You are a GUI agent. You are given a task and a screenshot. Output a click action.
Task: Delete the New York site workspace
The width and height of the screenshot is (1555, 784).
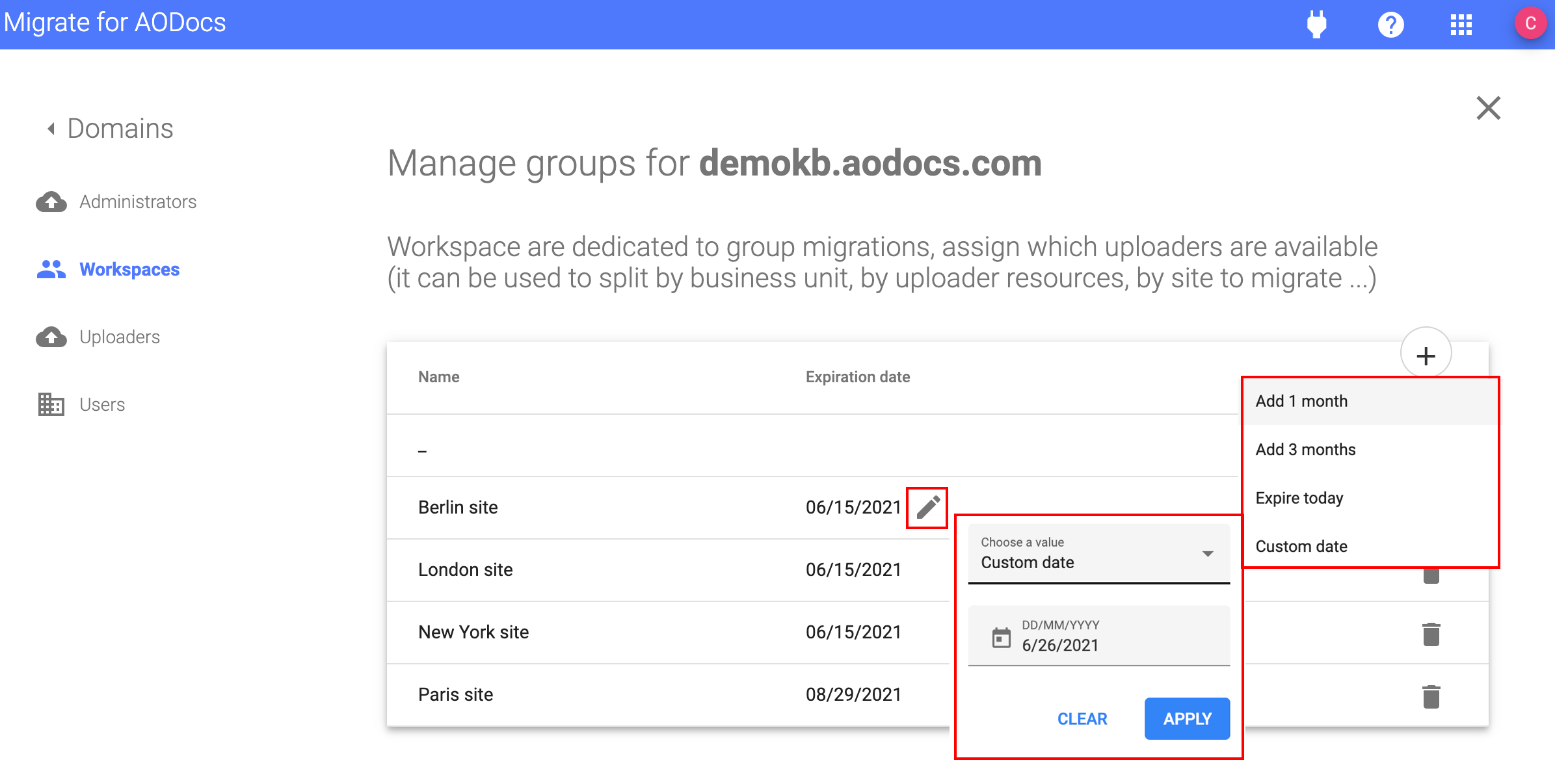[x=1431, y=634]
